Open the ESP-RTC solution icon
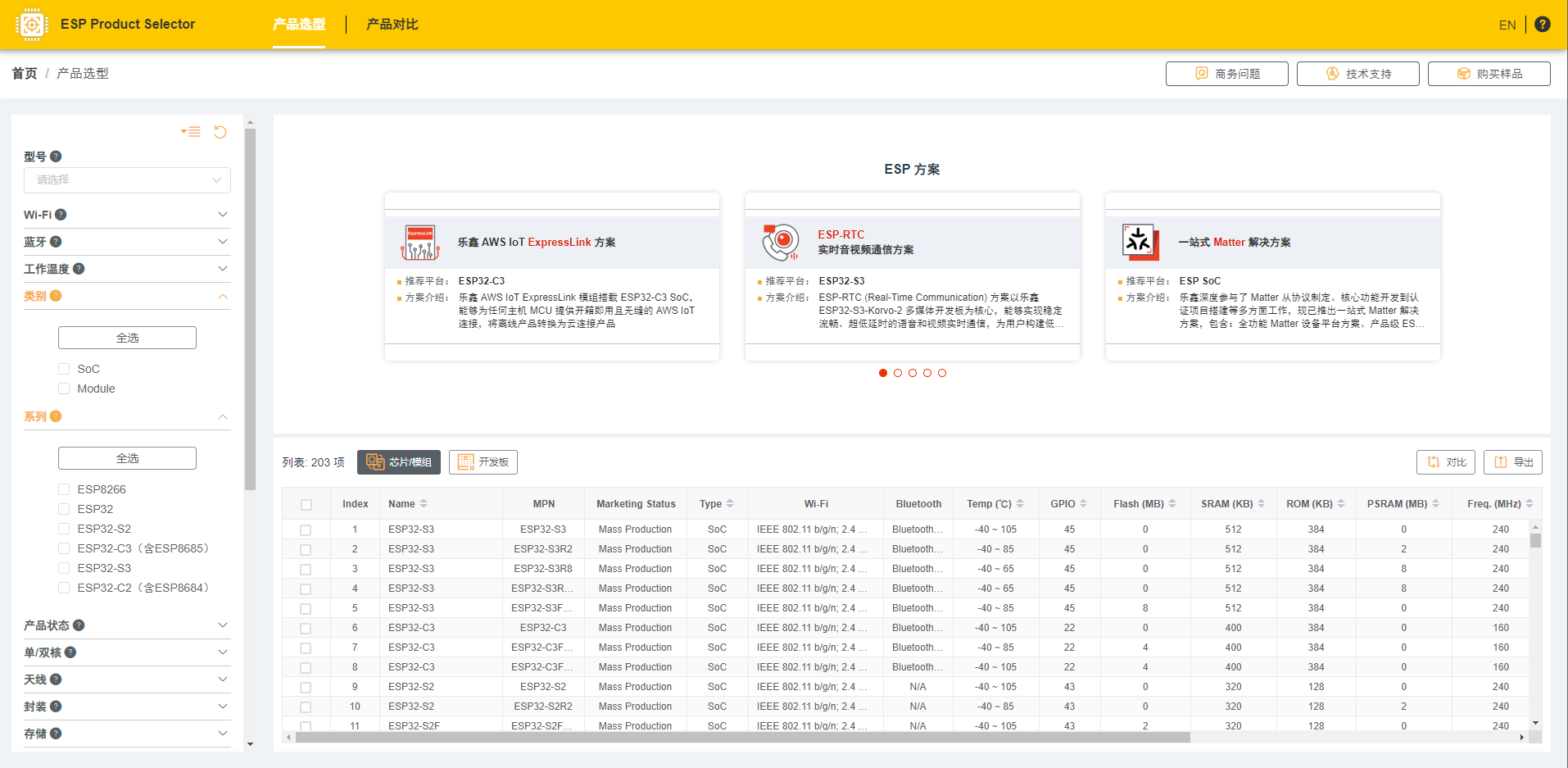The width and height of the screenshot is (1568, 768). (781, 243)
